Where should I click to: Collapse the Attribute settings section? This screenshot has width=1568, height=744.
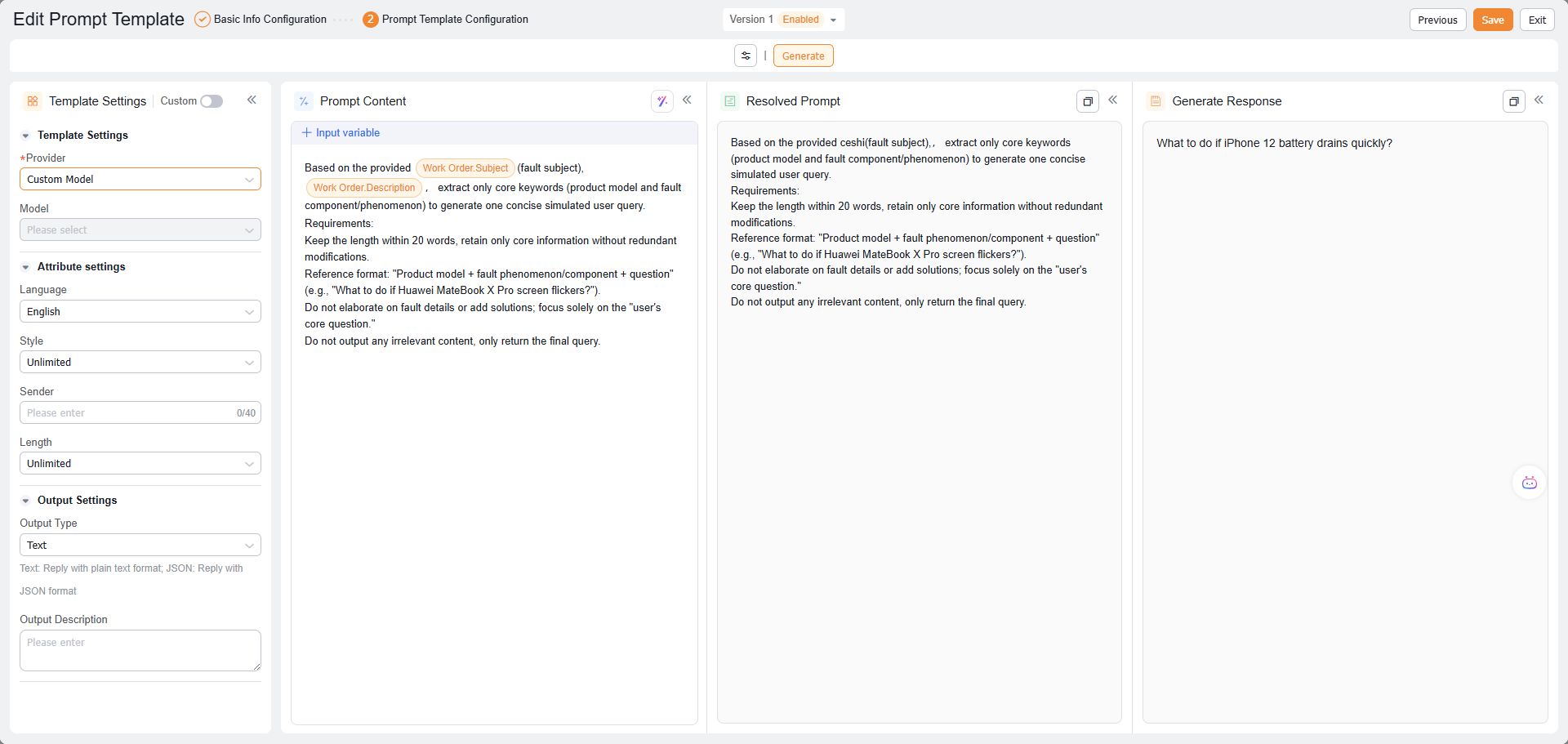pyautogui.click(x=25, y=267)
